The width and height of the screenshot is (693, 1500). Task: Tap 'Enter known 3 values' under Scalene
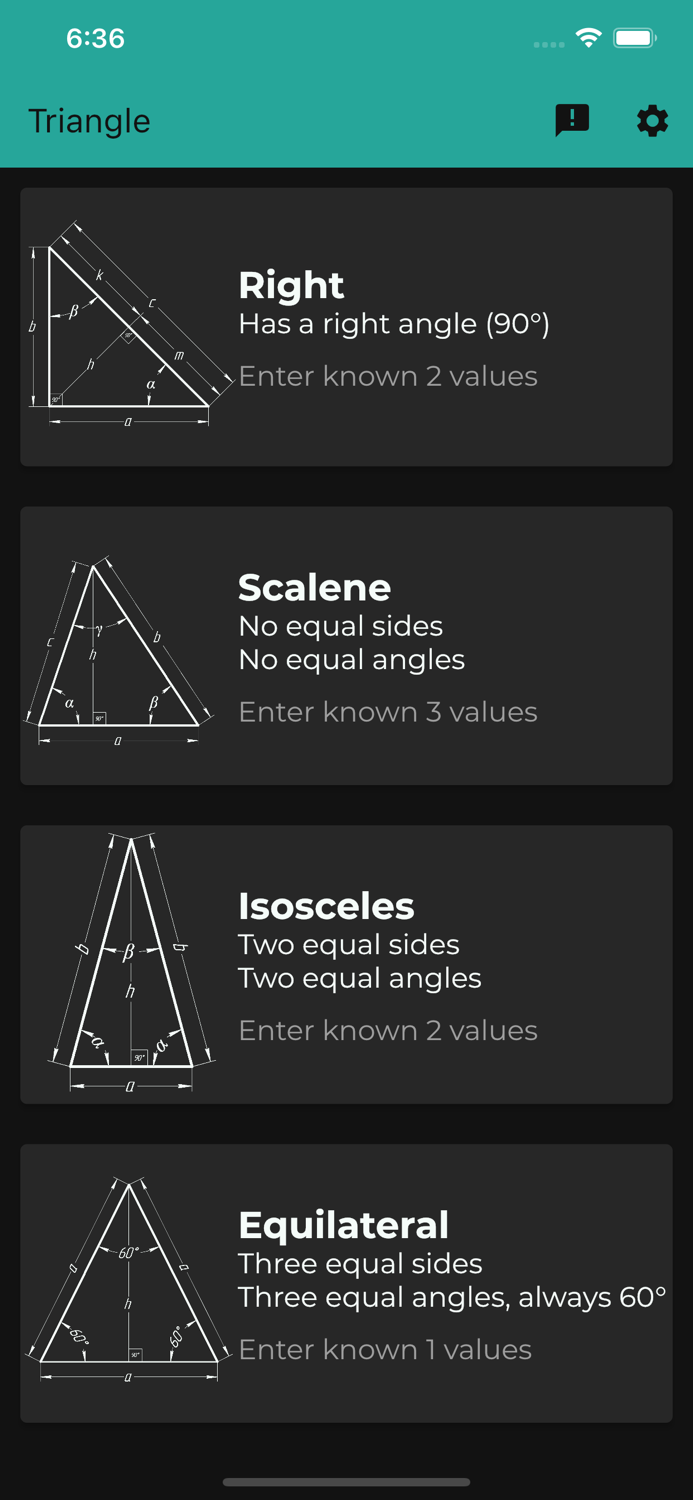click(388, 712)
